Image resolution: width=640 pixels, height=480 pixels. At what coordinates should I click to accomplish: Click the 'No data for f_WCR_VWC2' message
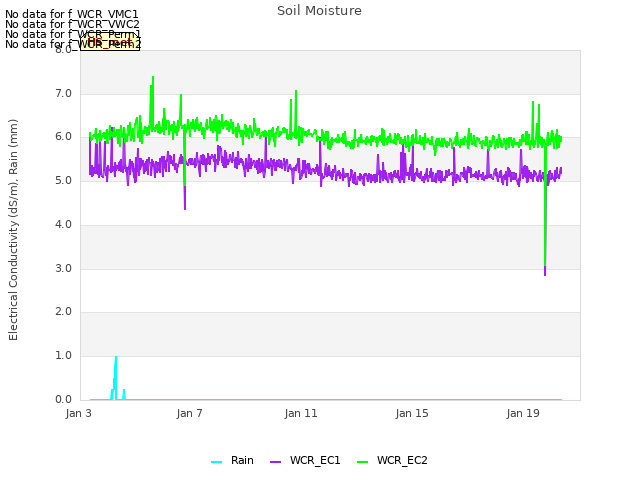[72, 24]
